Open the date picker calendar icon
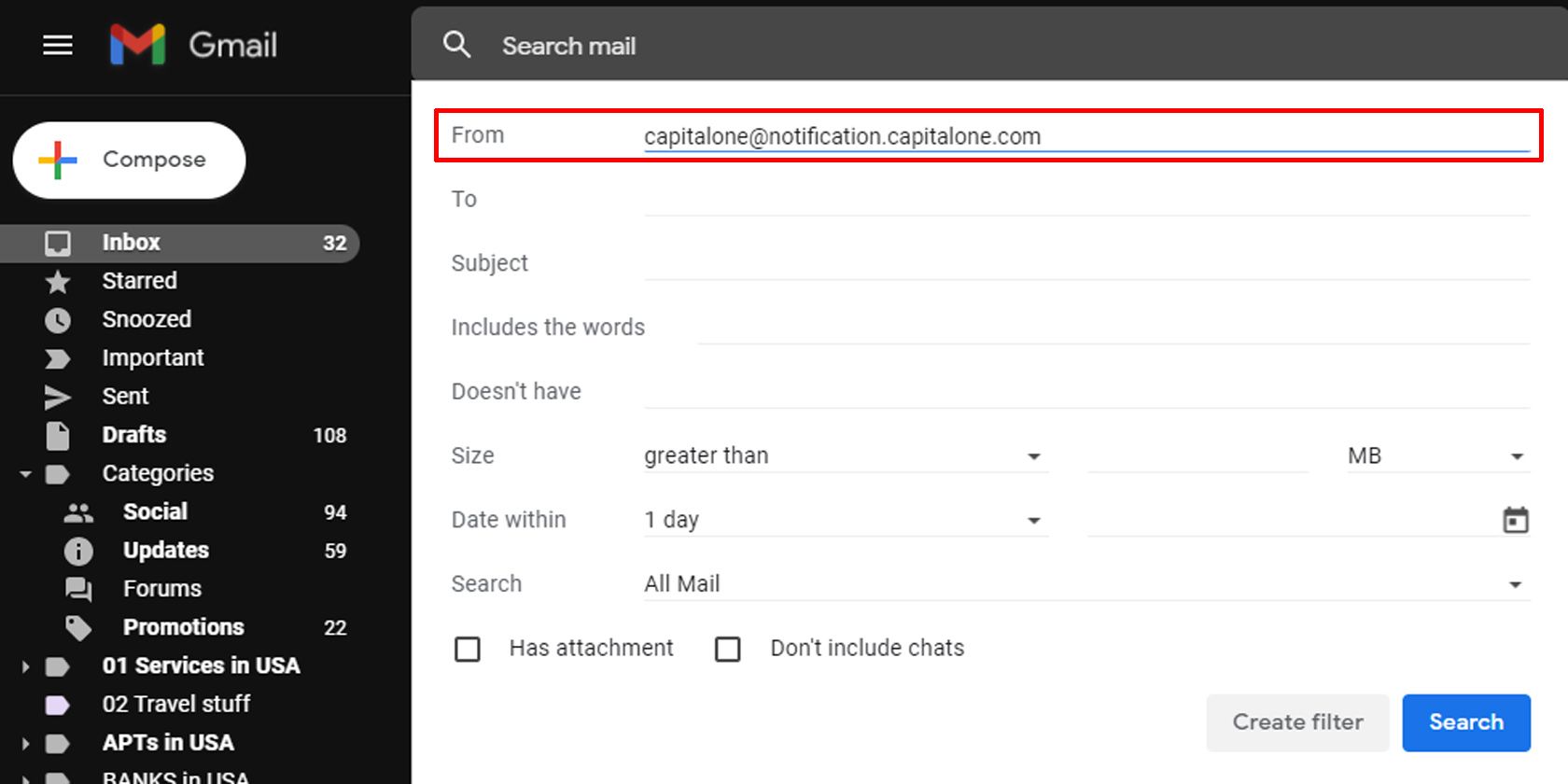 (x=1516, y=520)
